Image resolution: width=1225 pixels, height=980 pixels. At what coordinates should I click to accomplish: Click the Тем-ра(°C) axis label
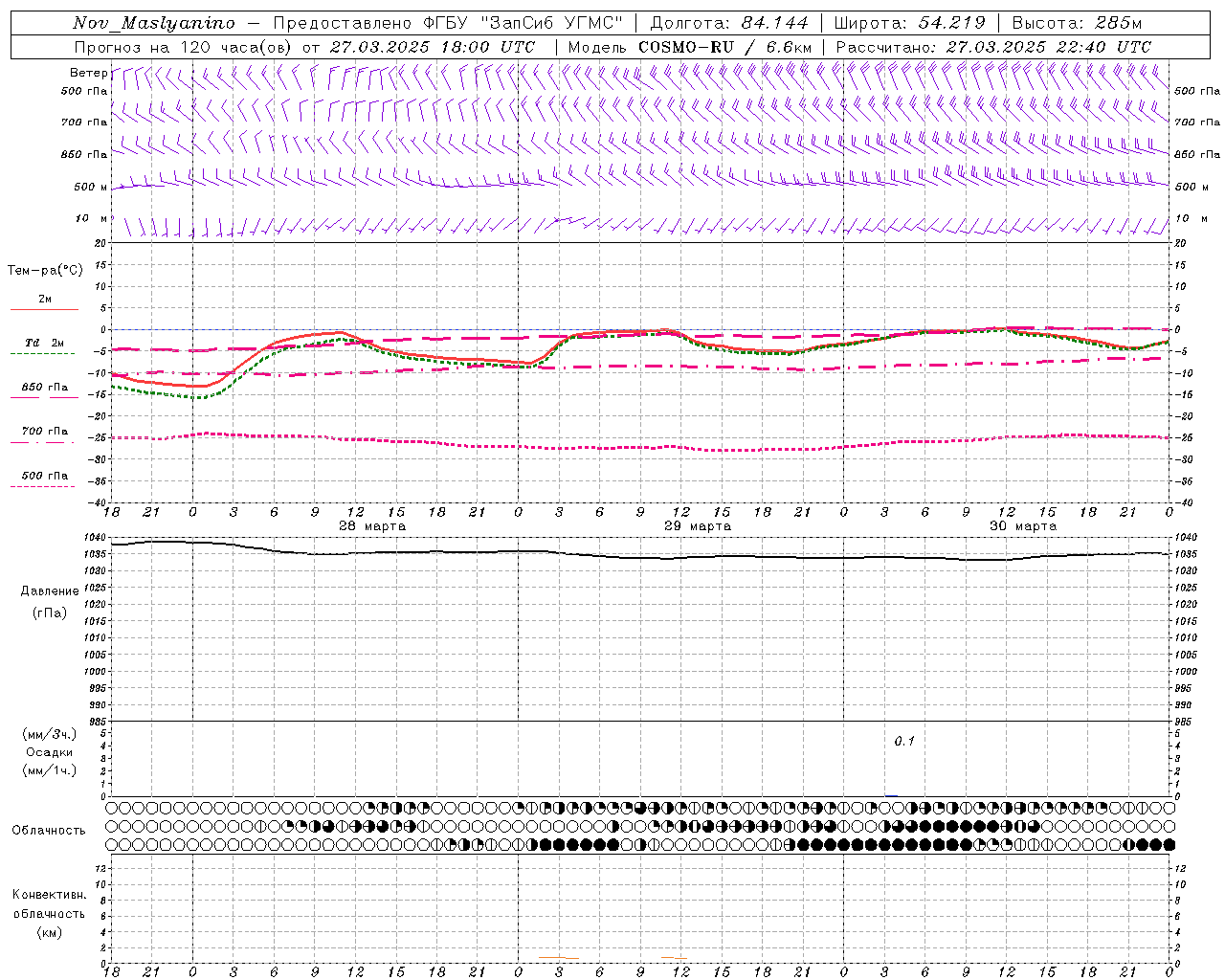45,270
